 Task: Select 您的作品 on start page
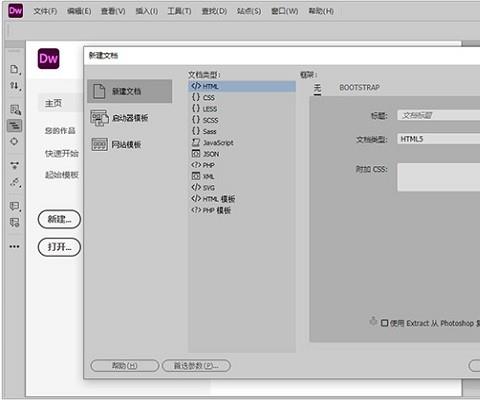[x=60, y=130]
